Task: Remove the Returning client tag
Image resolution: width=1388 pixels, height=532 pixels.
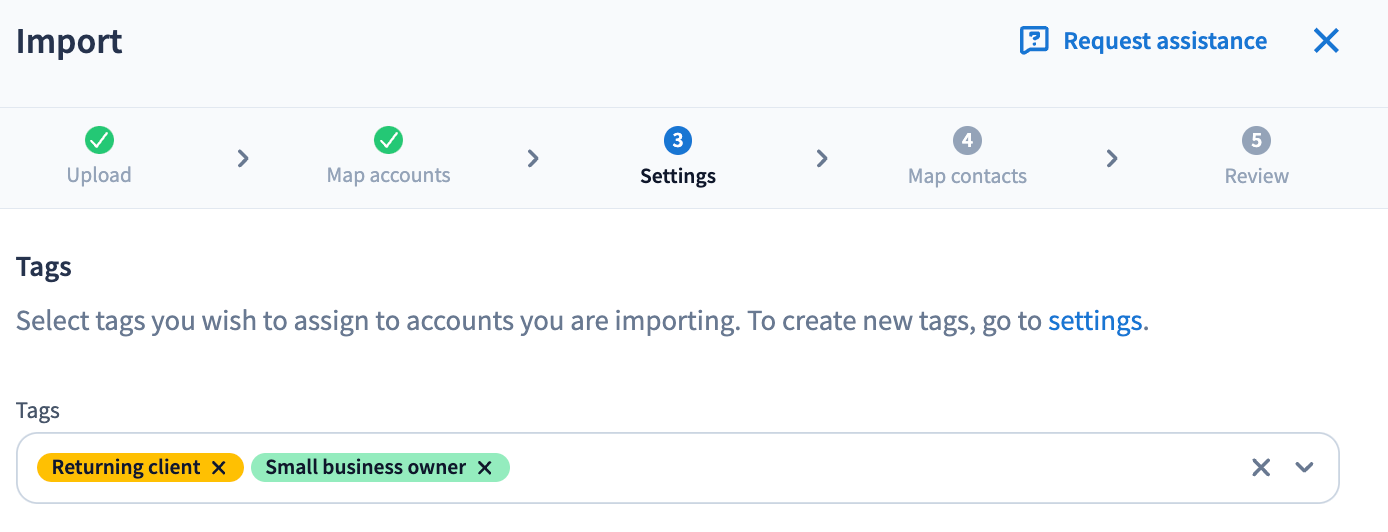Action: [219, 468]
